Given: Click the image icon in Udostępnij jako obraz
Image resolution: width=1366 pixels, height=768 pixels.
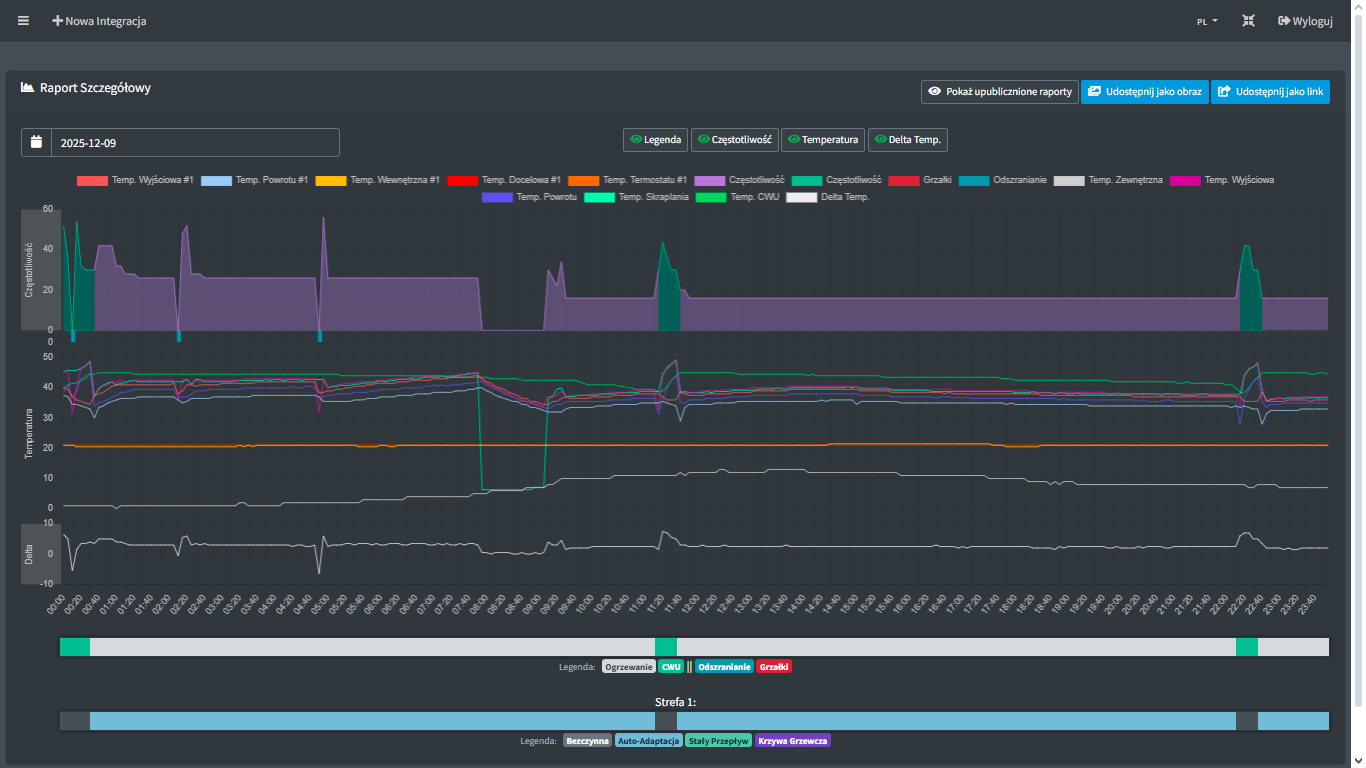Looking at the screenshot, I should 1095,92.
